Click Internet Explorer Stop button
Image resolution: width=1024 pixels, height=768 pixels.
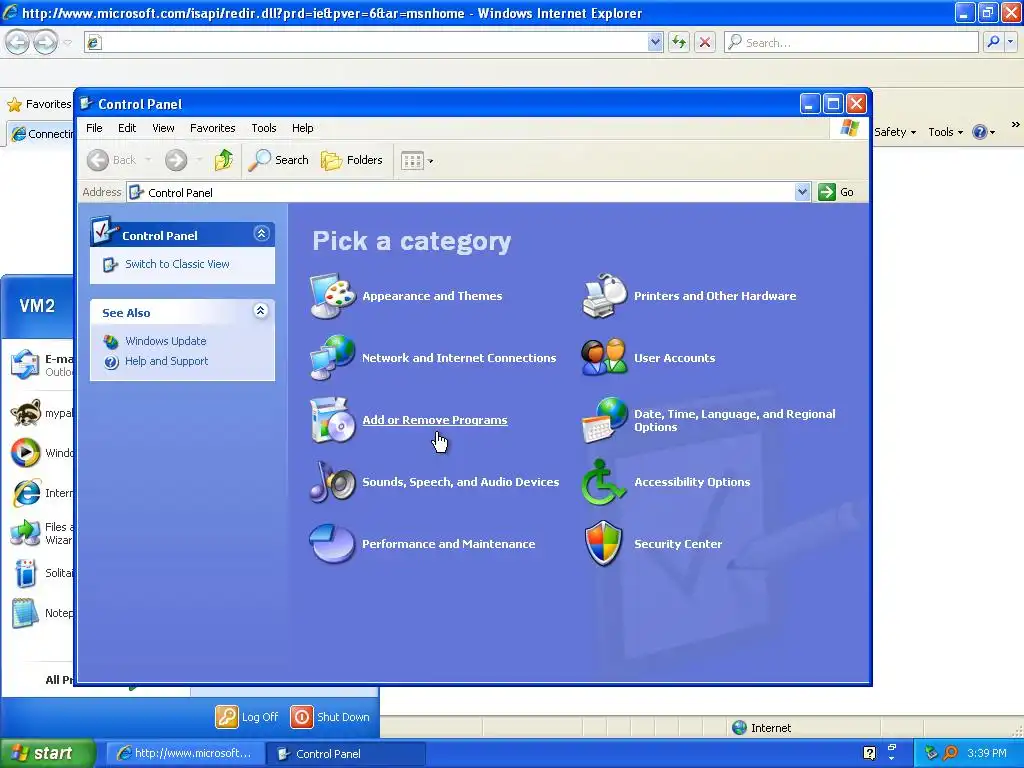pyautogui.click(x=705, y=42)
